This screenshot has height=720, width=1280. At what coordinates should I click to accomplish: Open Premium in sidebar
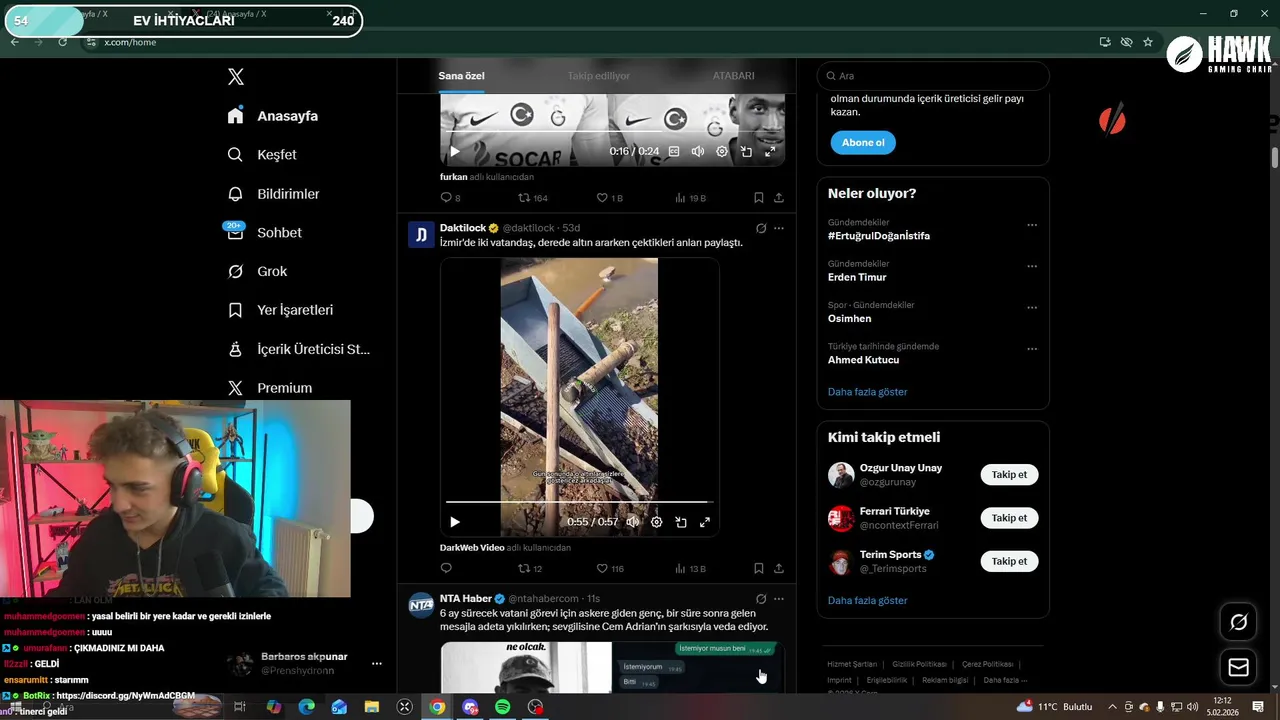click(x=270, y=388)
